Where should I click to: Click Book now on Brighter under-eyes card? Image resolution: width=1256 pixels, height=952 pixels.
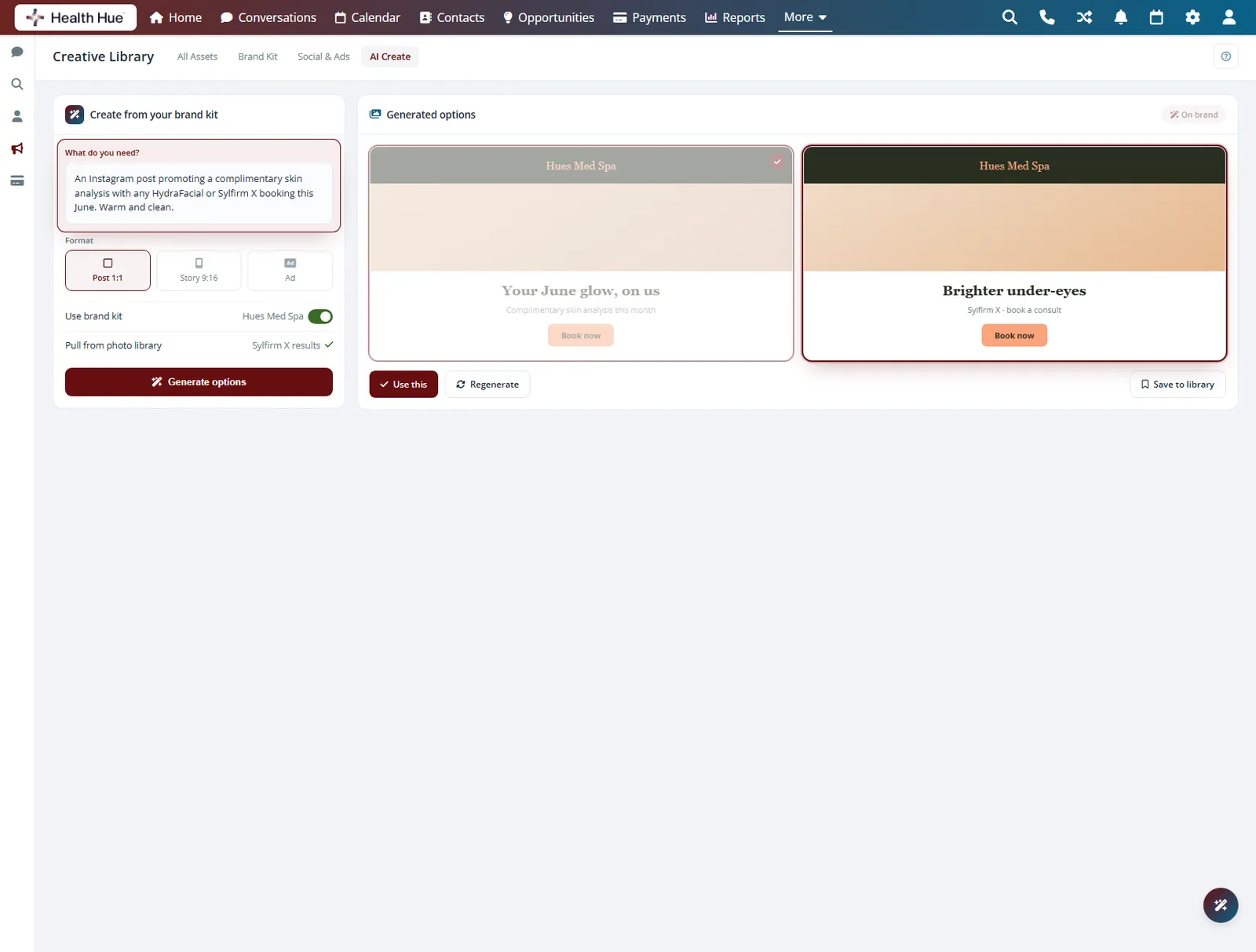[1014, 336]
